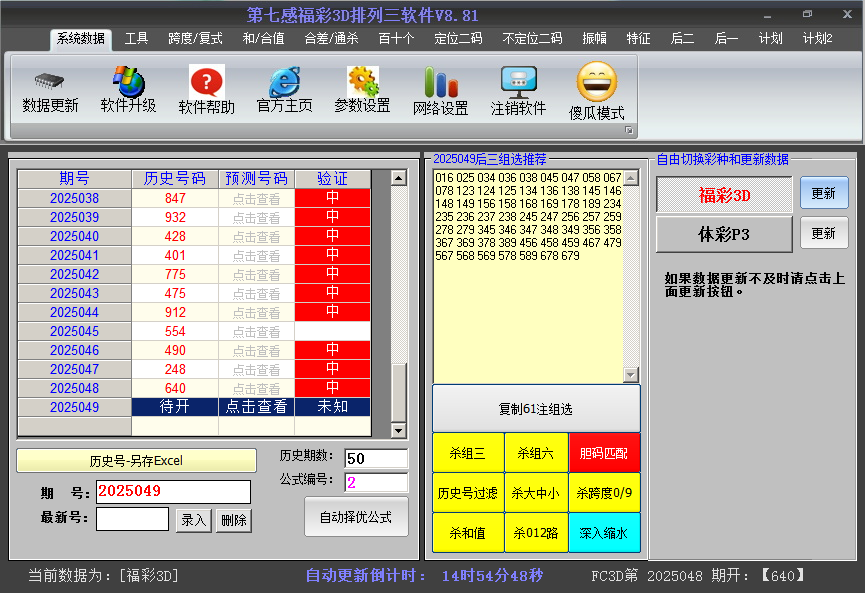The image size is (865, 593).
Task: Click 复制61注组选 button
Action: pos(536,409)
